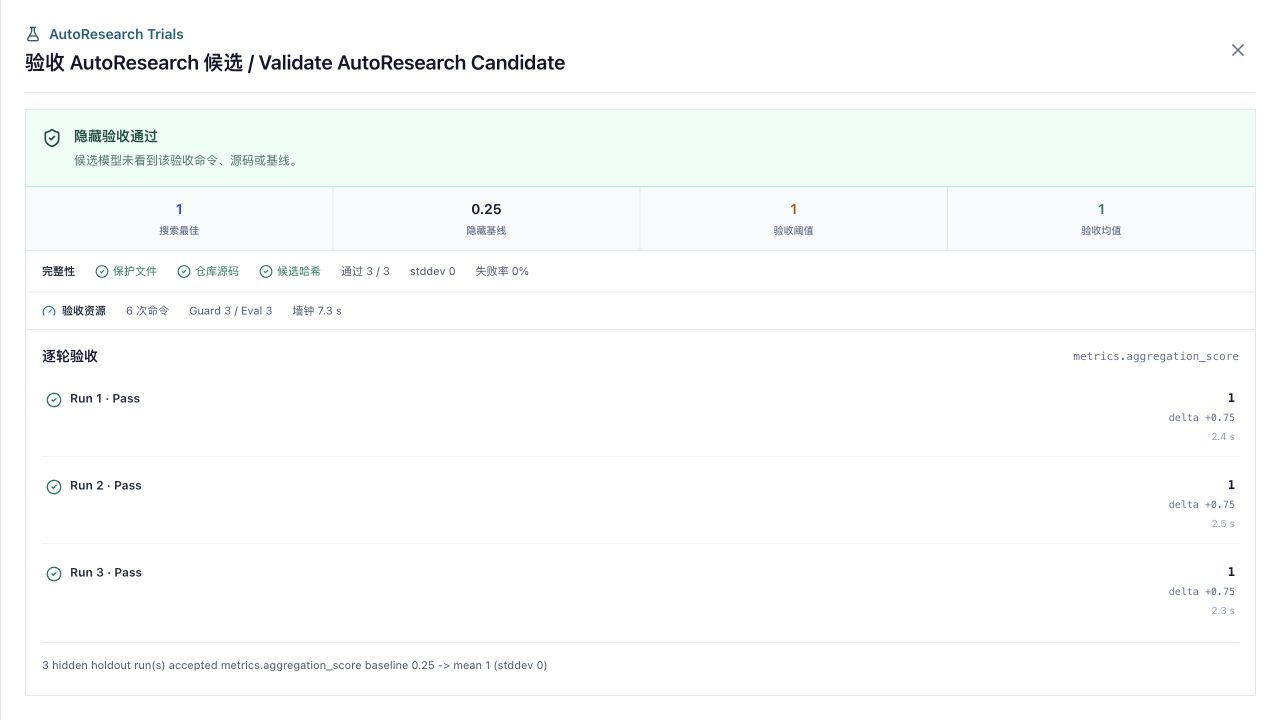Click the Guard 3 / Eval 3 text
The width and height of the screenshot is (1280, 720).
230,311
